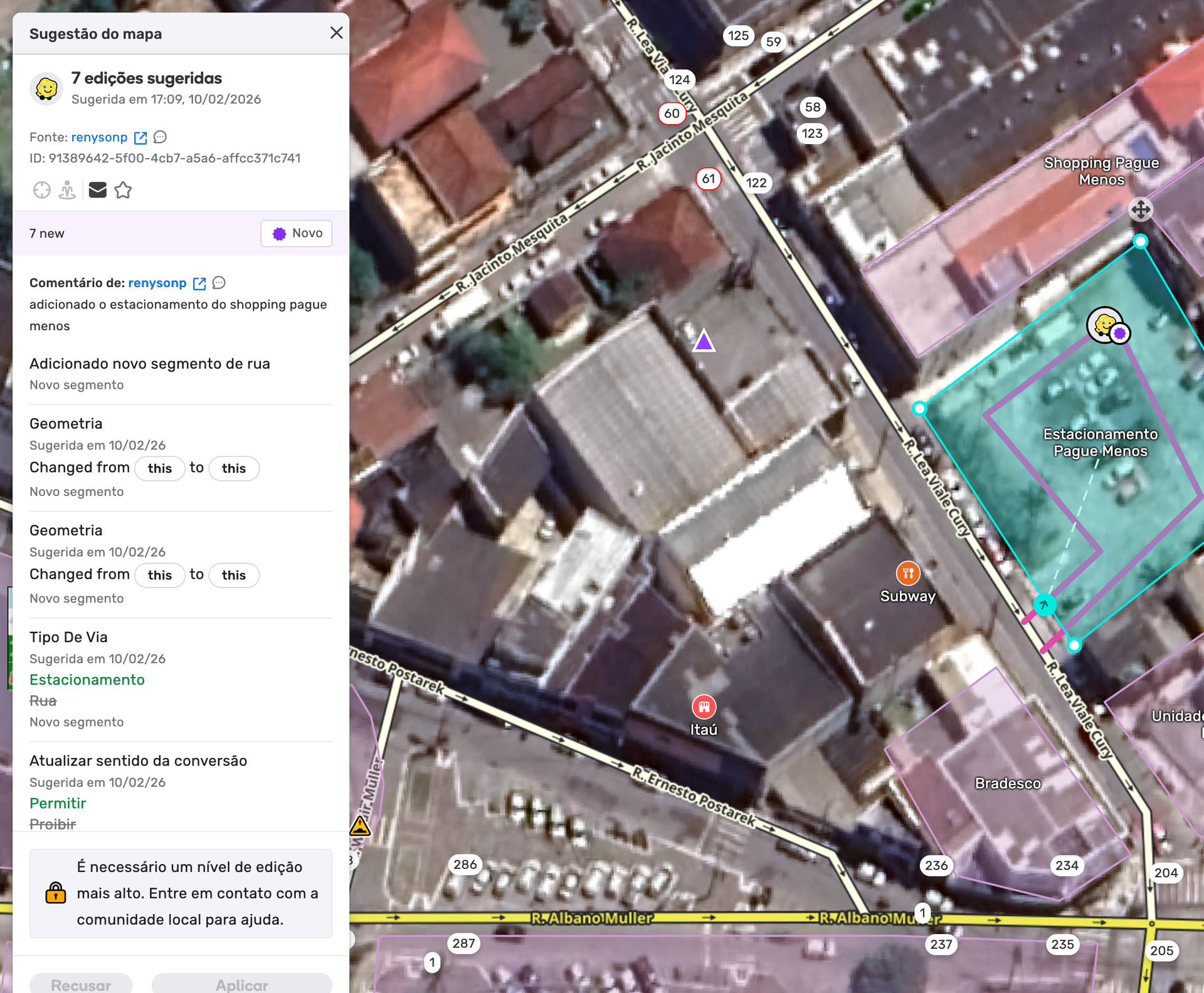The image size is (1204, 993).
Task: Click renysonp link in Comentário de
Action: tap(157, 283)
